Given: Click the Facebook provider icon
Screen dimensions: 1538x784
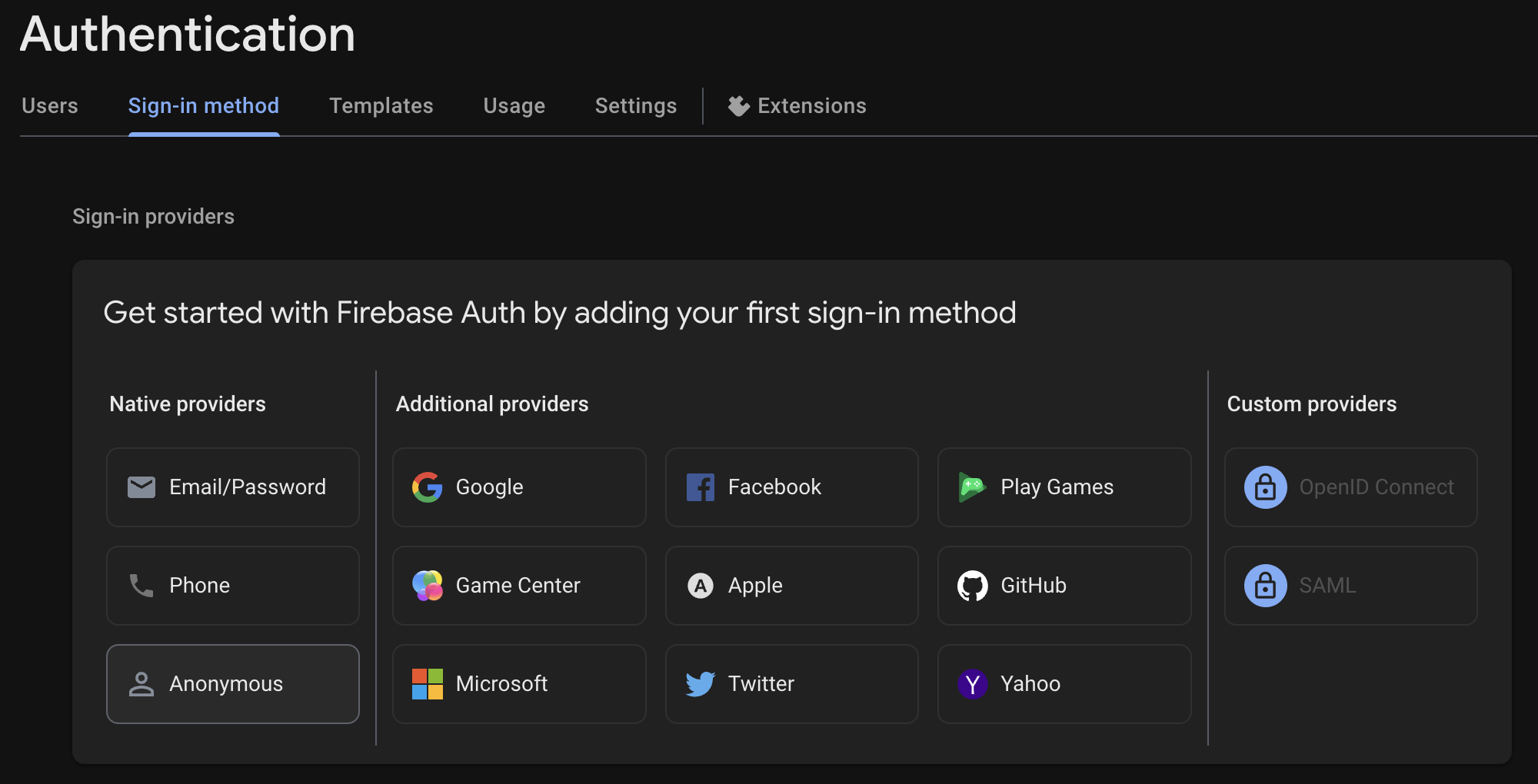Looking at the screenshot, I should pyautogui.click(x=700, y=487).
